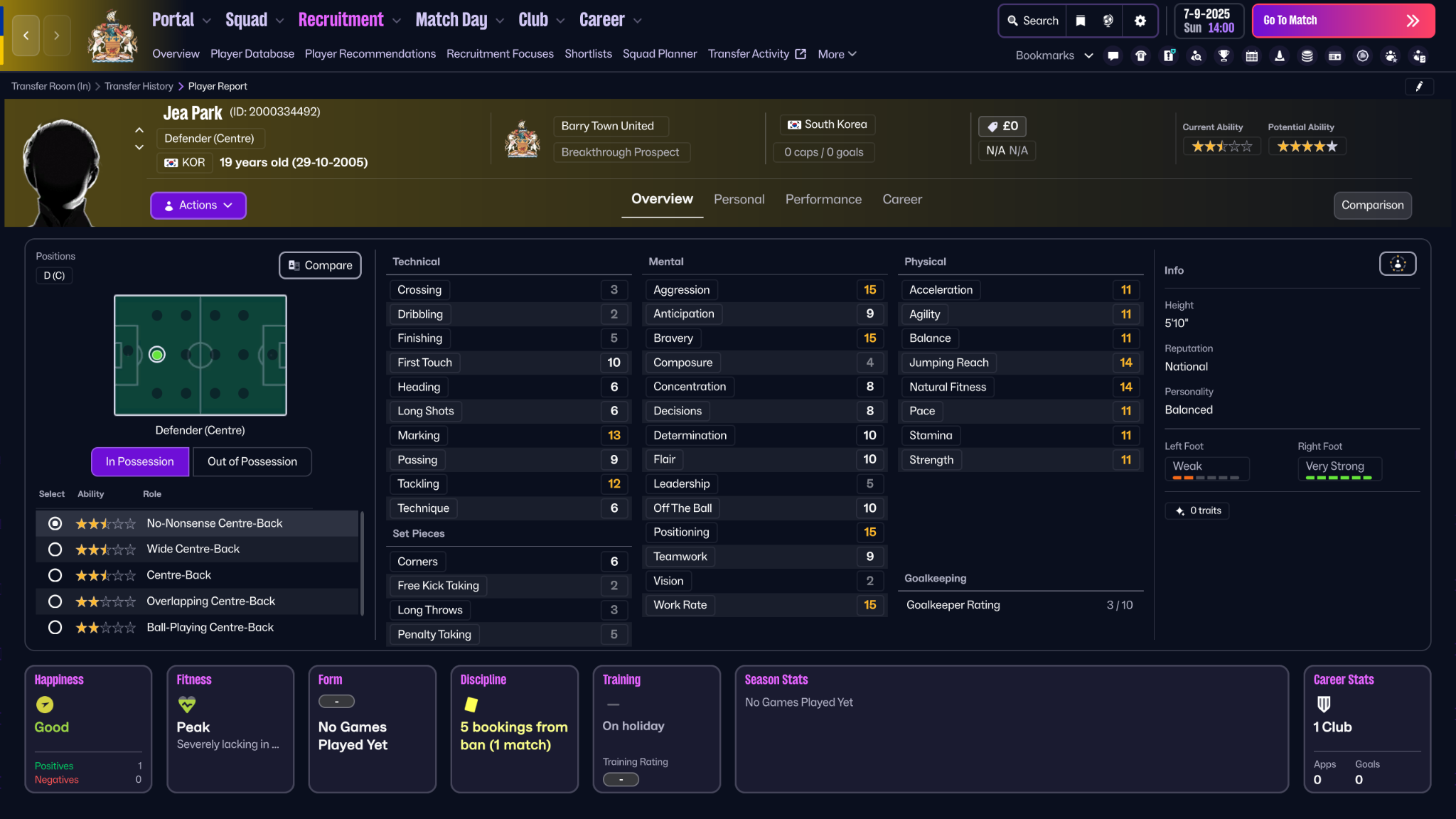This screenshot has width=1456, height=819.
Task: Click the pencil edit icon
Action: tap(1419, 86)
